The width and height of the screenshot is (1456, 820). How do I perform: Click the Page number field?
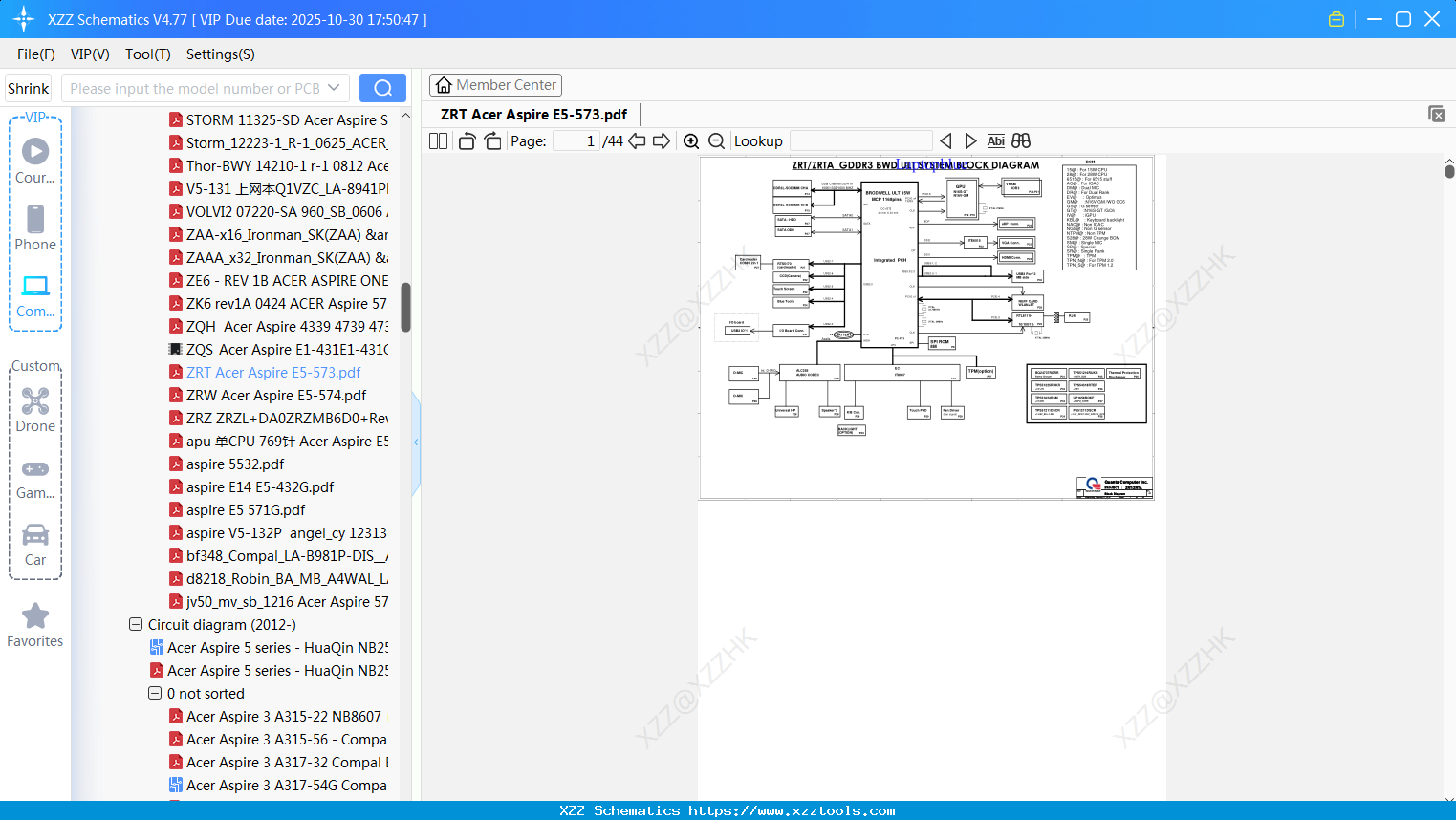point(576,140)
